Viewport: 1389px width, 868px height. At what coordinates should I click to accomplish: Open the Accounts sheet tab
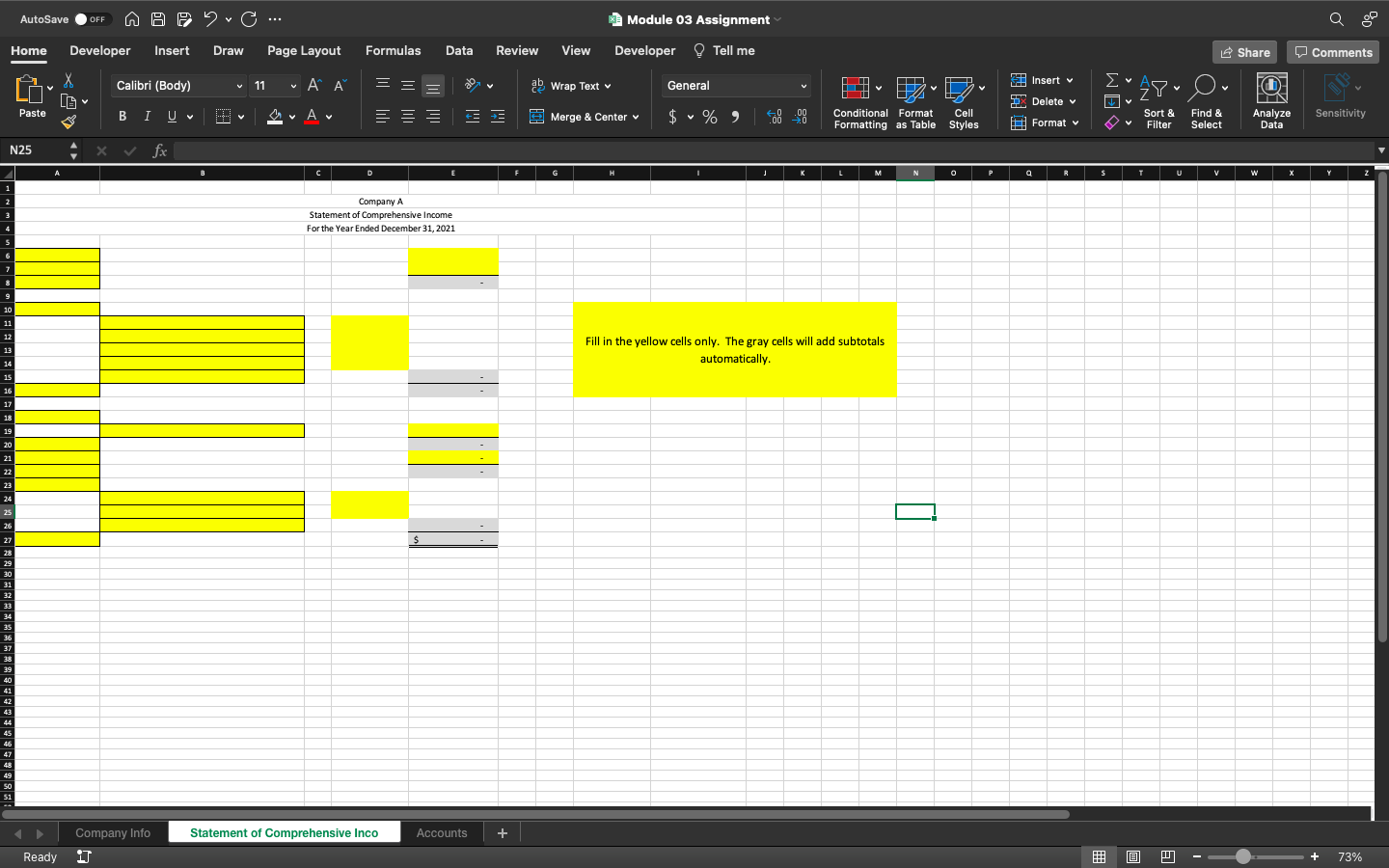pyautogui.click(x=442, y=832)
